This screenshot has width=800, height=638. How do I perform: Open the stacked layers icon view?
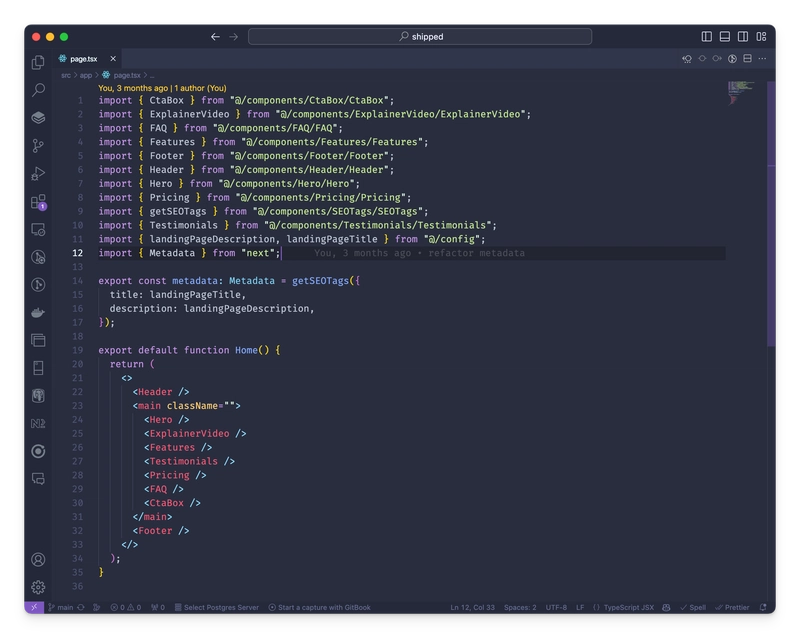(x=38, y=118)
